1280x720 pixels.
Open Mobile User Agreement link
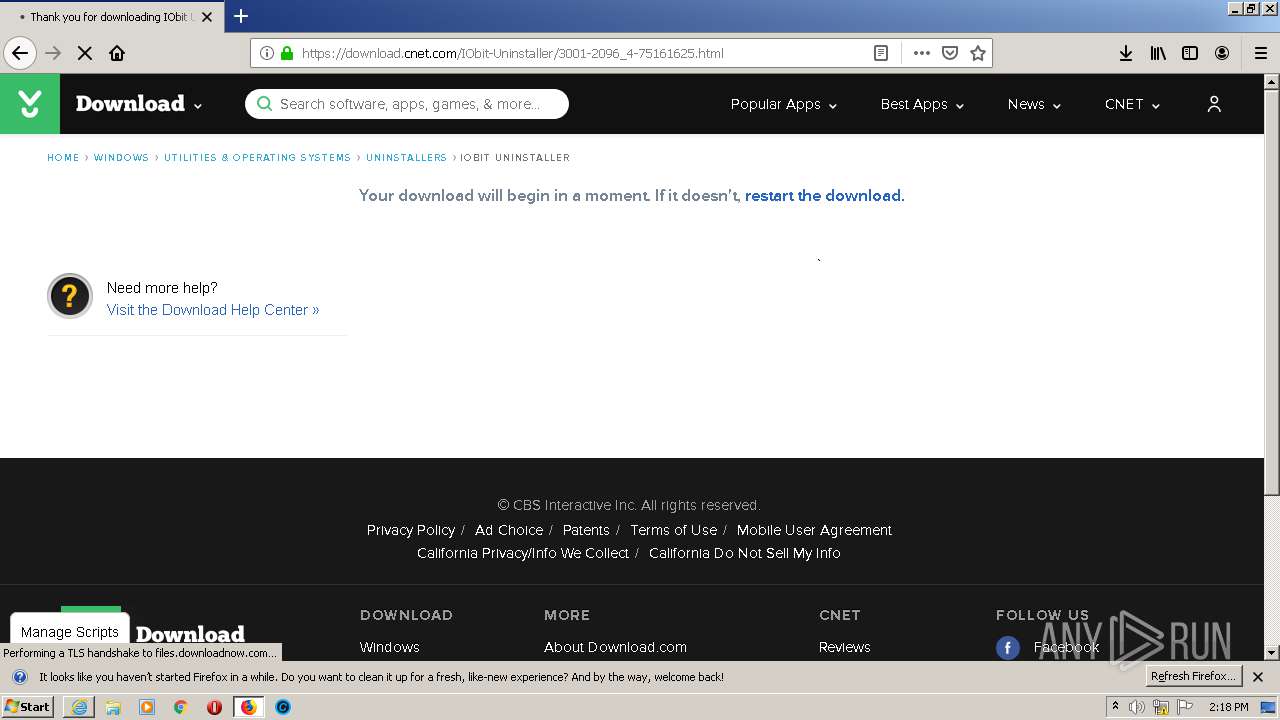tap(814, 530)
